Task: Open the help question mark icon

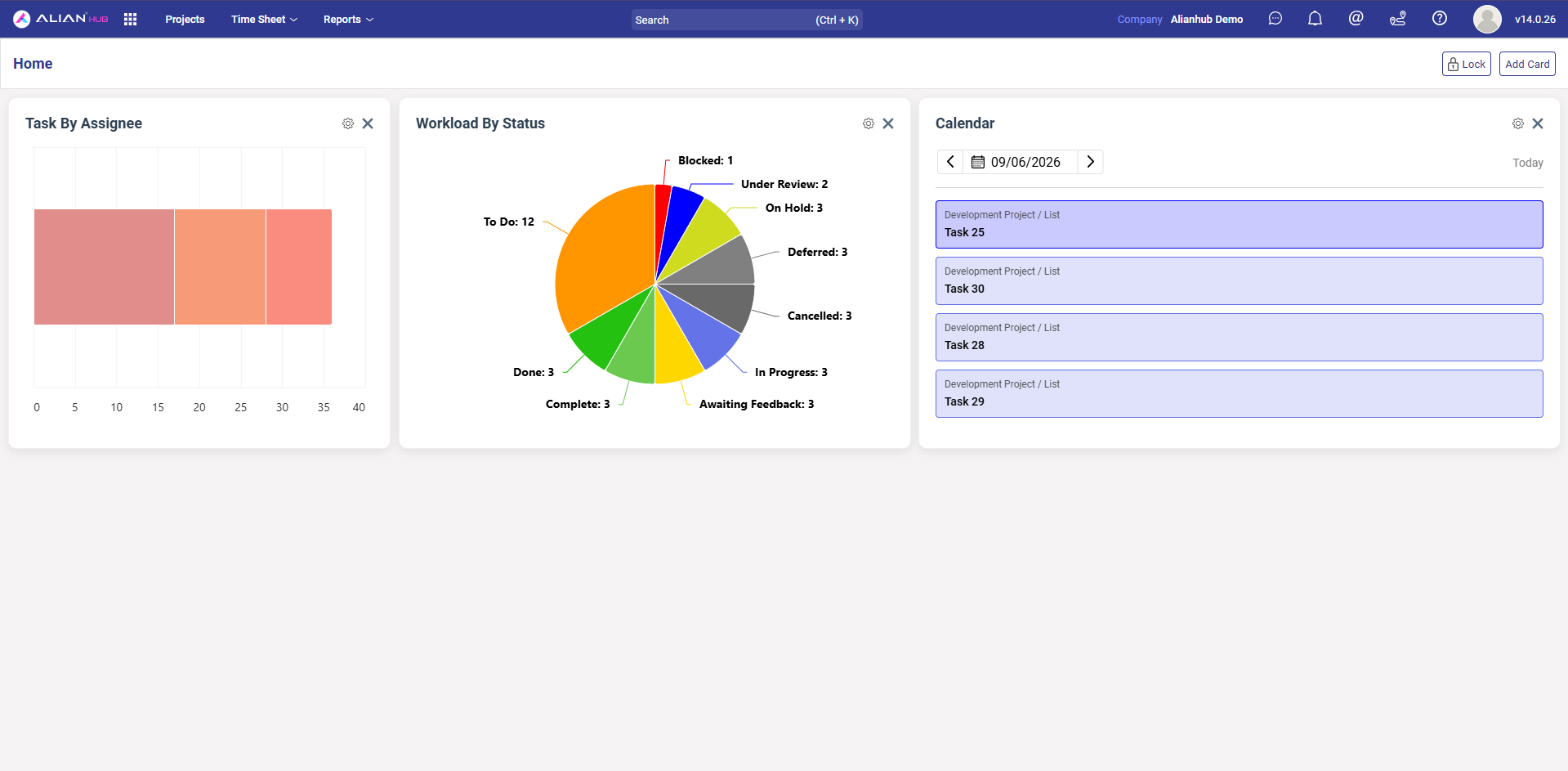Action: (x=1440, y=18)
